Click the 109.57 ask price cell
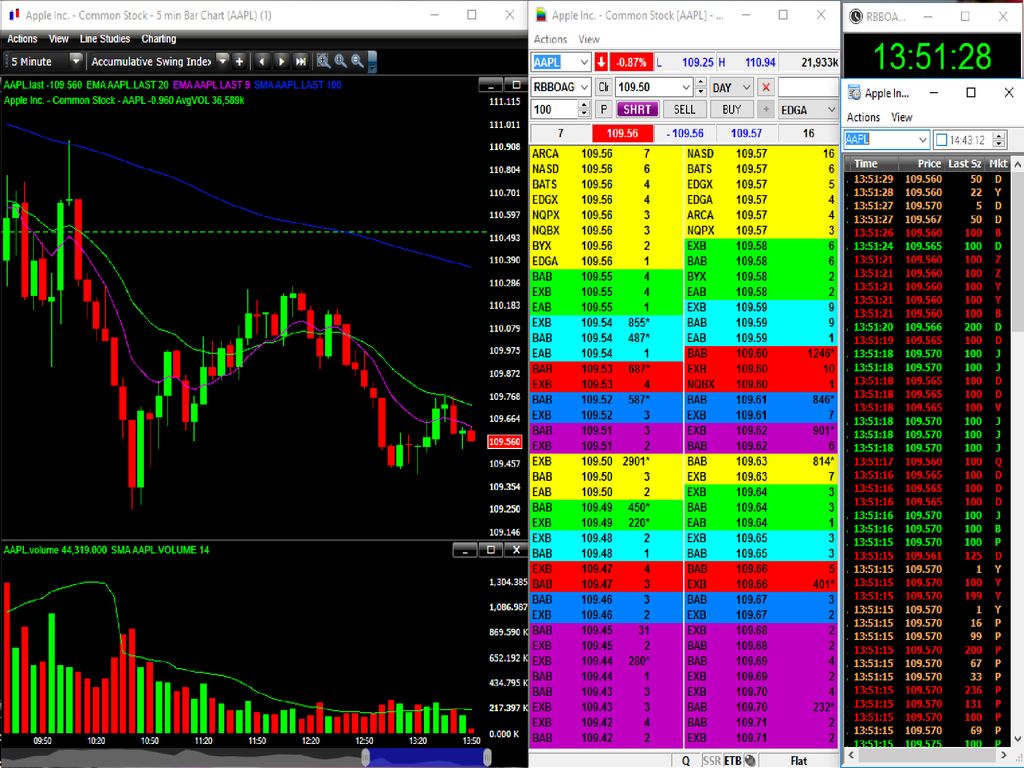 746,133
